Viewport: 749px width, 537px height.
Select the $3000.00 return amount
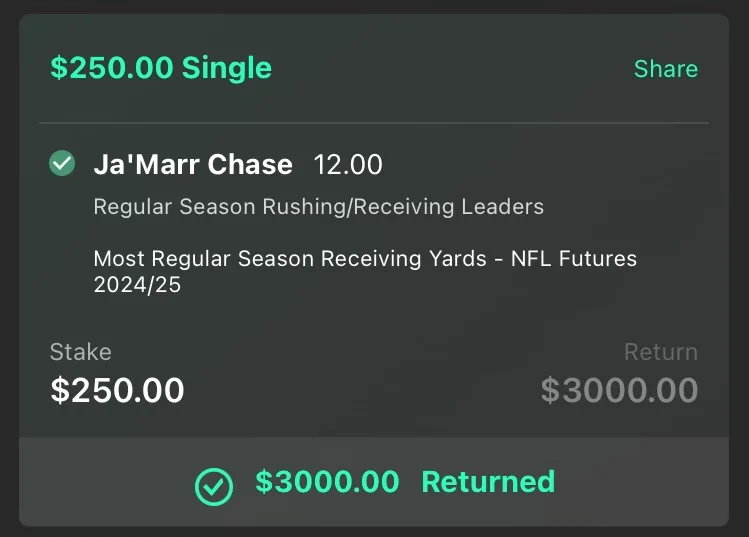[620, 390]
